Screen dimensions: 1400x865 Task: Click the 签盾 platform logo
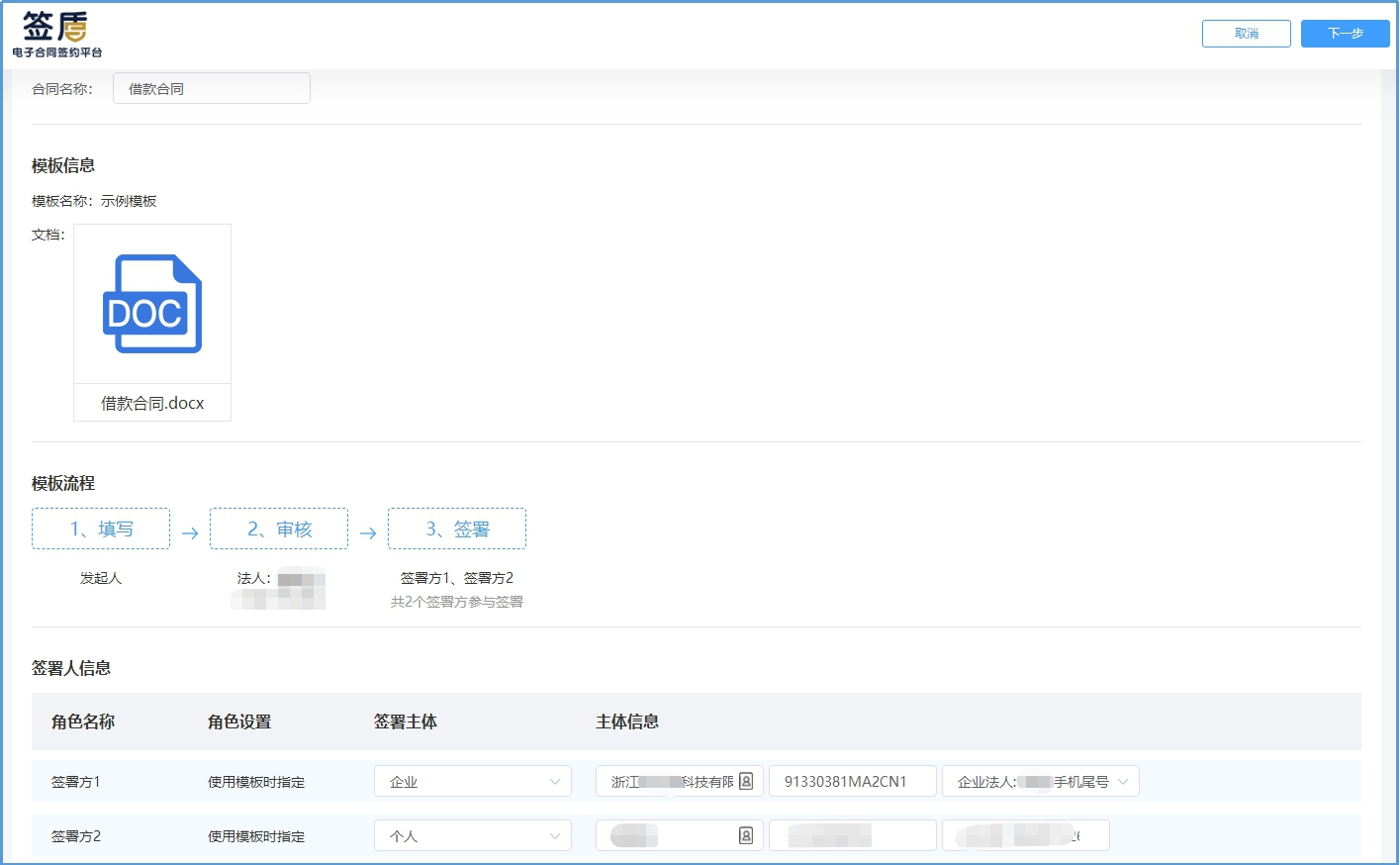(x=56, y=35)
